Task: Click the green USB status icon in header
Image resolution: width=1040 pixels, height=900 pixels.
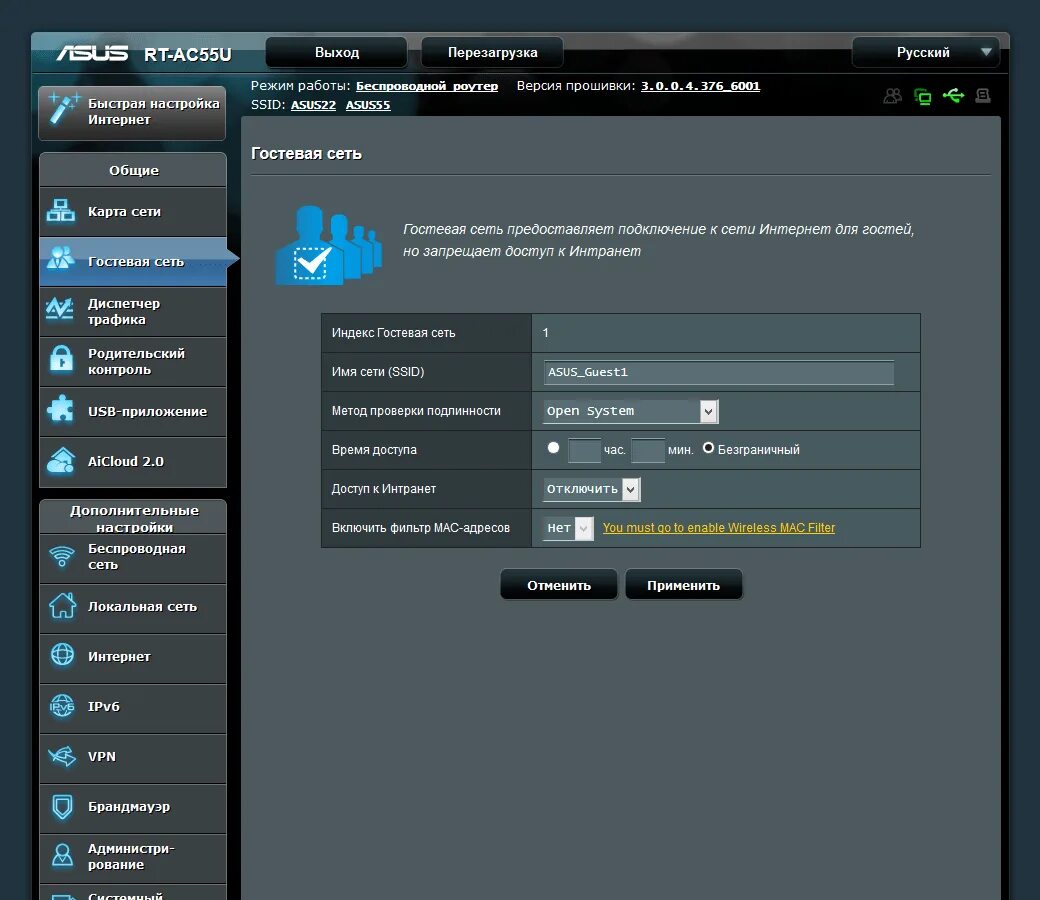Action: (953, 96)
